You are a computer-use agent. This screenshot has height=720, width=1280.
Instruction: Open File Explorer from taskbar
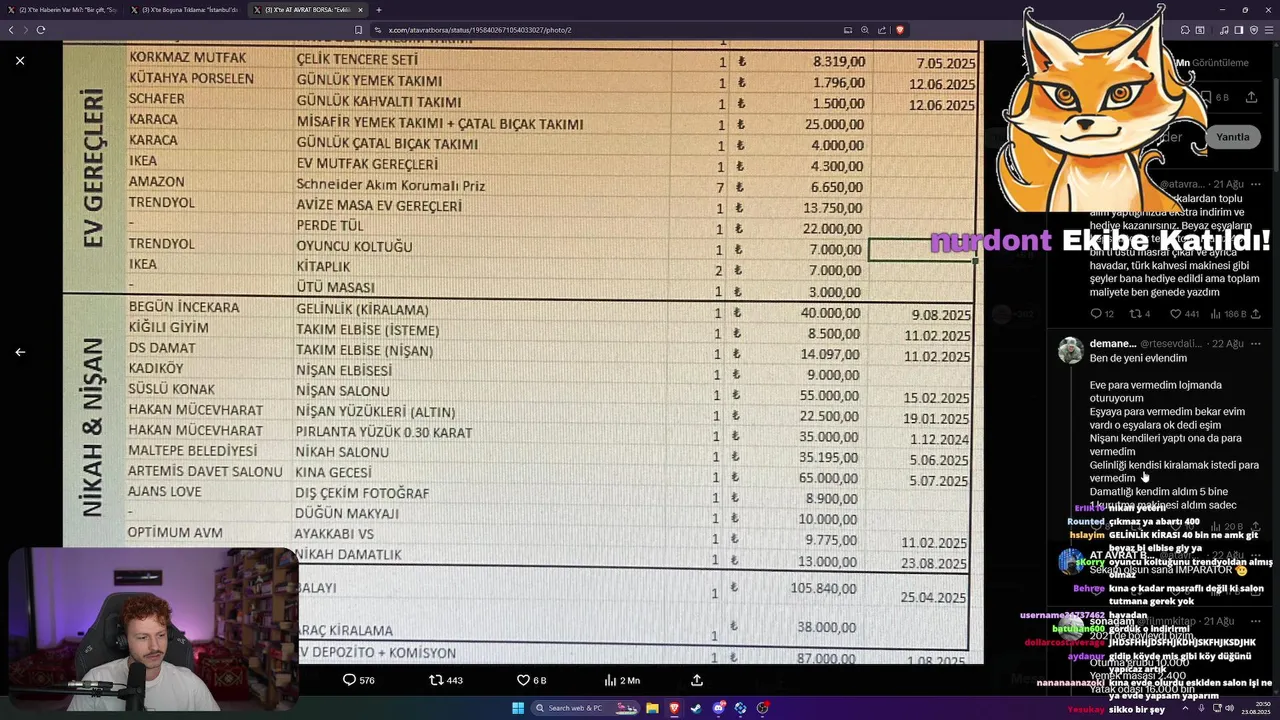(x=652, y=708)
